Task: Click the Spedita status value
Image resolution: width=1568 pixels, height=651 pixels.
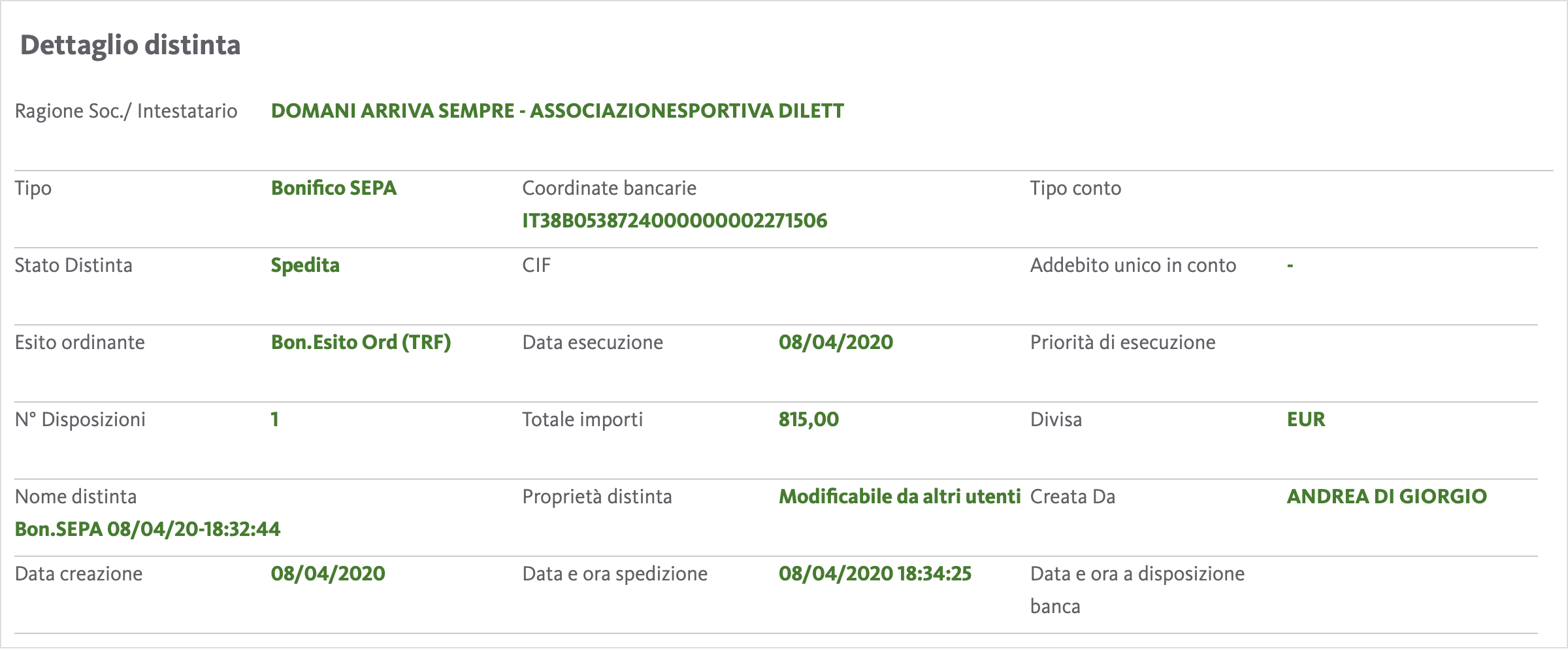Action: coord(305,265)
